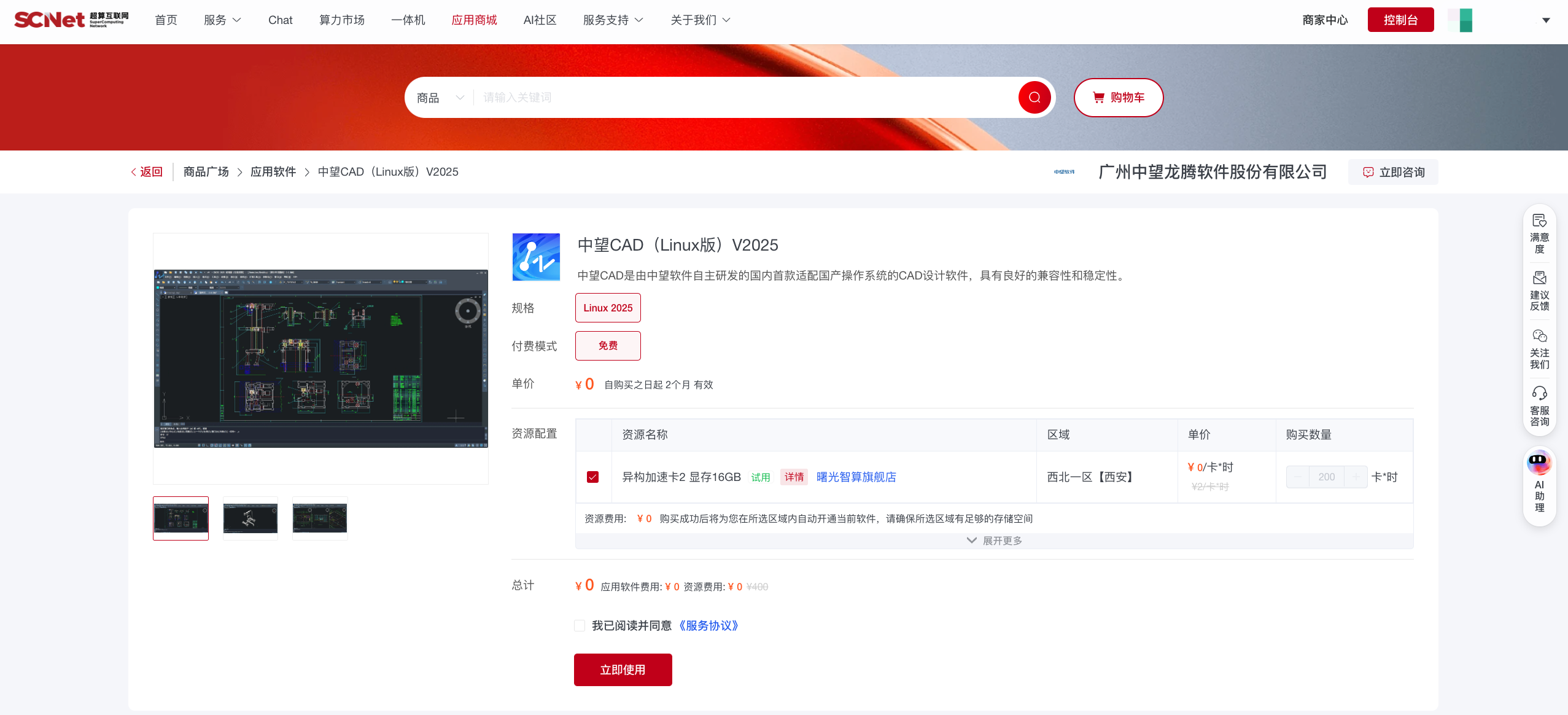
Task: Increase purchase quantity with plus button
Action: (1356, 477)
